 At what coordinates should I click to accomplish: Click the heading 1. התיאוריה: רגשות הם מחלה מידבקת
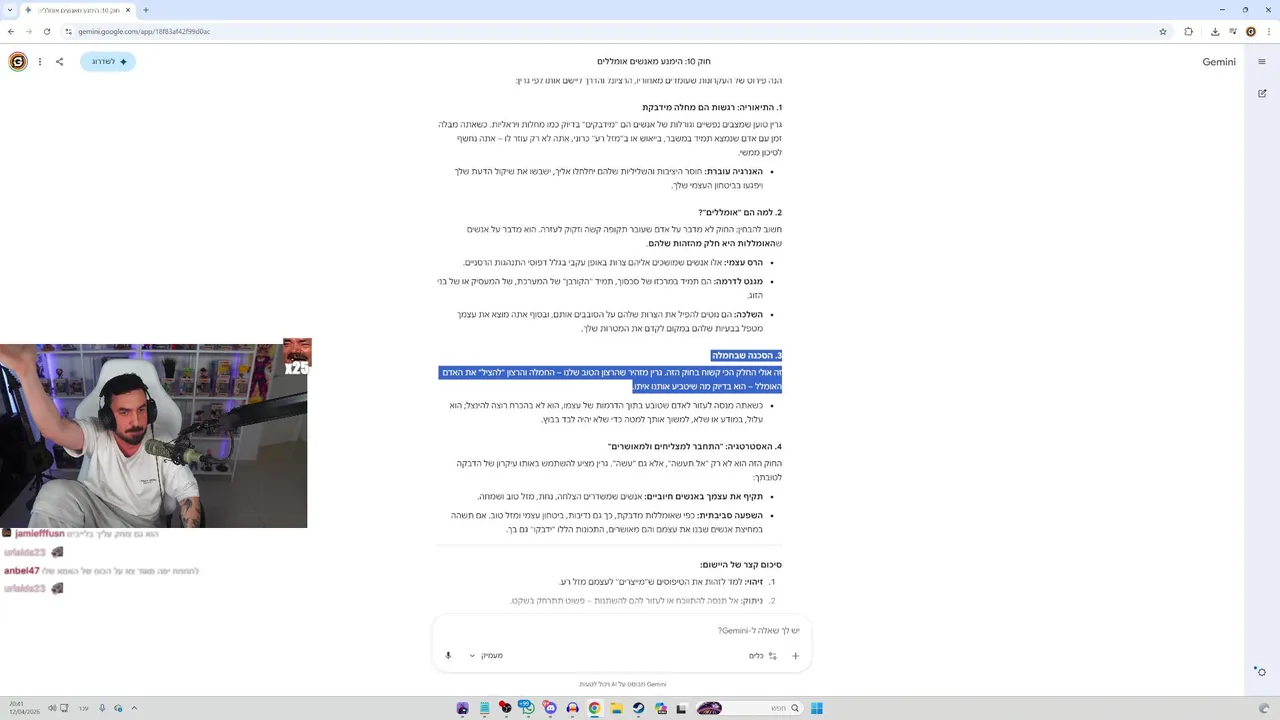(x=712, y=107)
